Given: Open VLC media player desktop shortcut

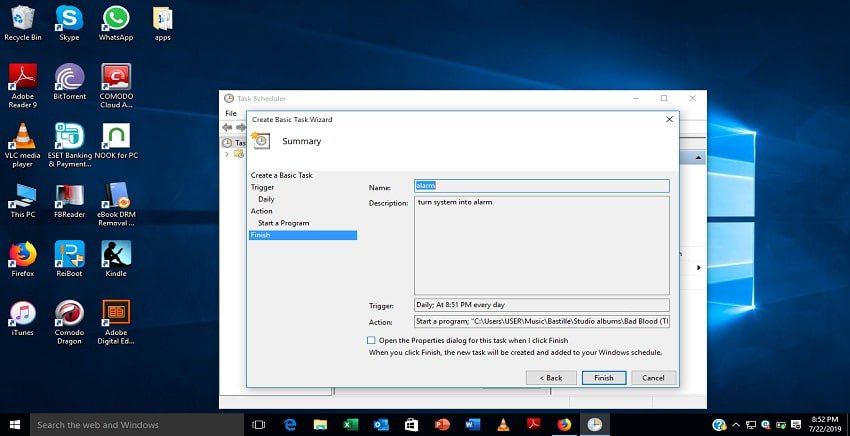Looking at the screenshot, I should pos(23,145).
